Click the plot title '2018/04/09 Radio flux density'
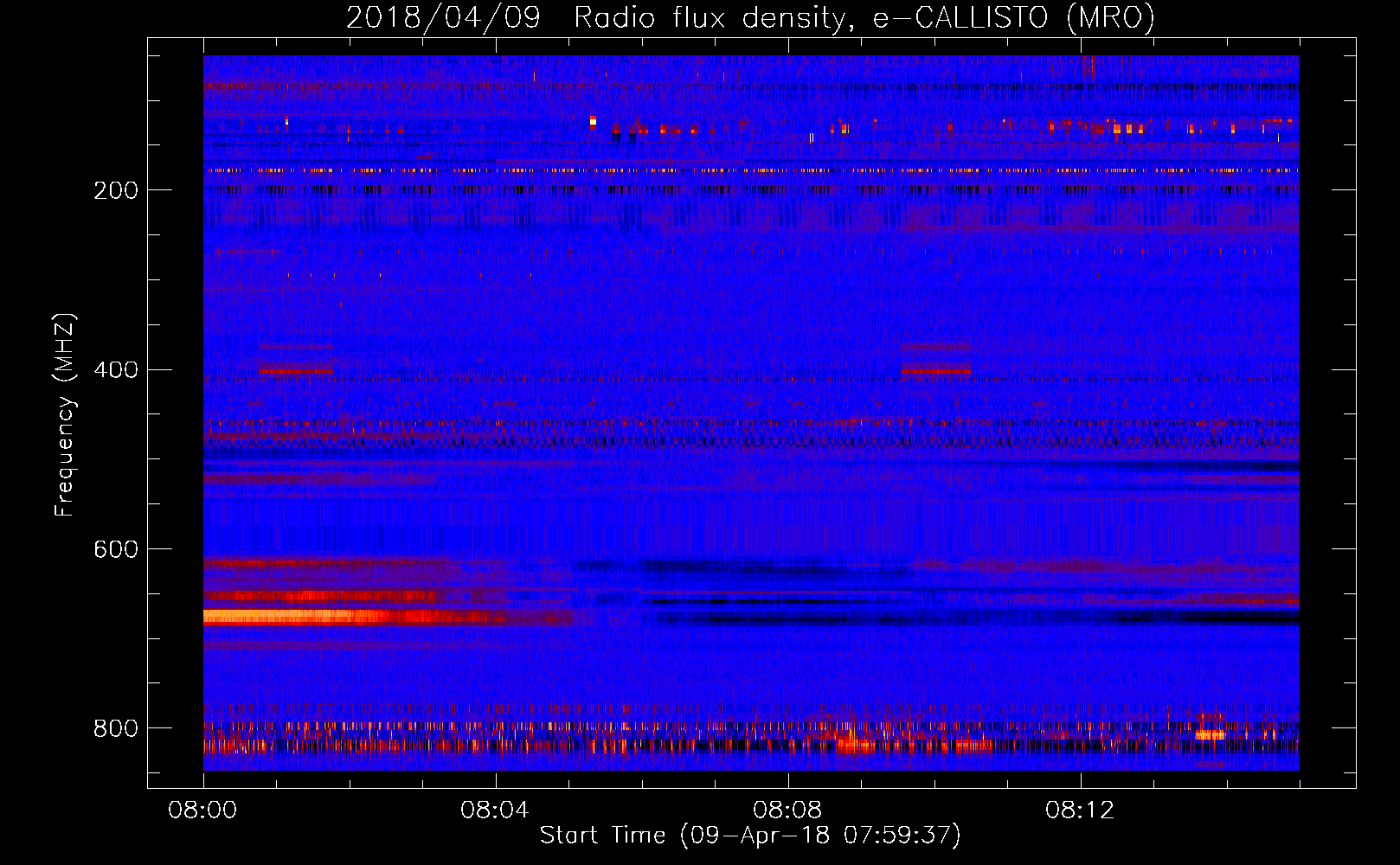1400x865 pixels. click(x=750, y=16)
